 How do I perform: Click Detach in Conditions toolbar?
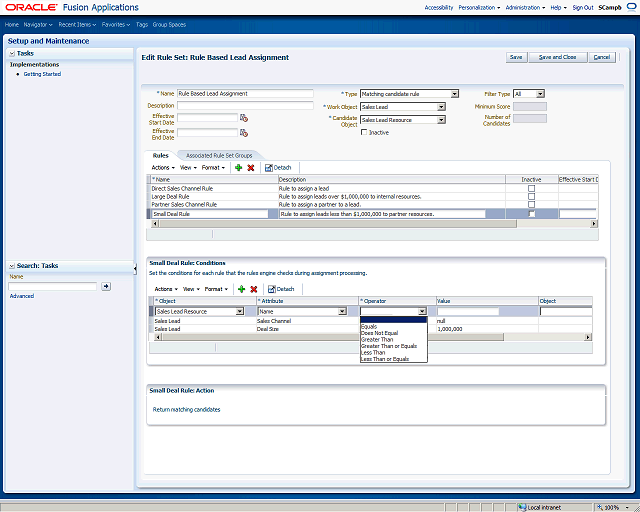tap(281, 289)
